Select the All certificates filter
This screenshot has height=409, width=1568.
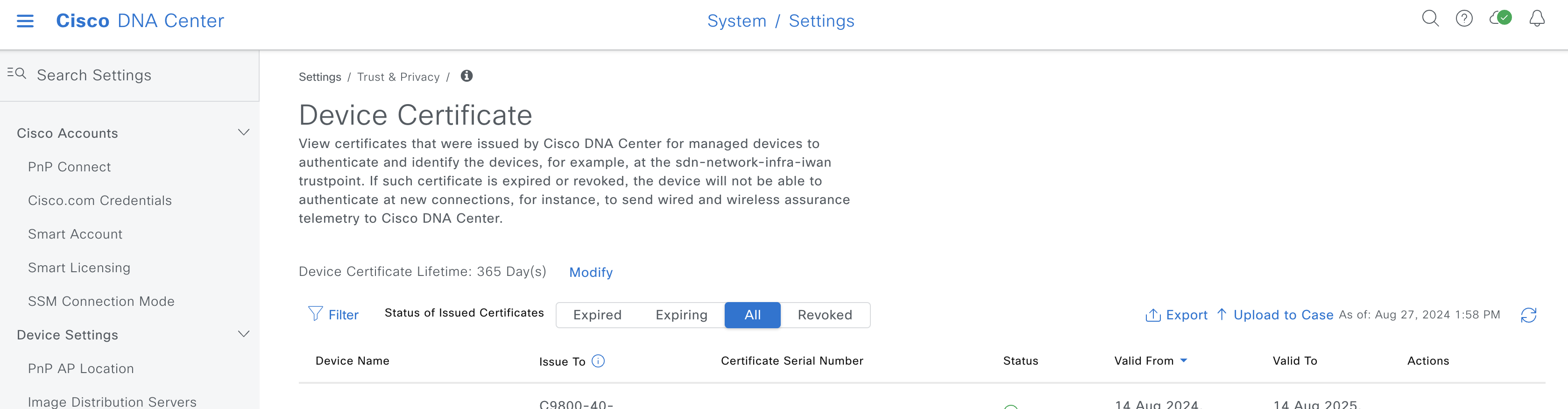click(752, 315)
